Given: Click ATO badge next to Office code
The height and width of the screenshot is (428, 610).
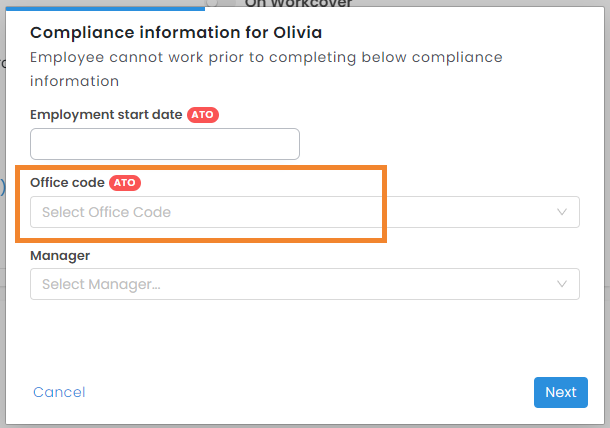Looking at the screenshot, I should click(124, 183).
